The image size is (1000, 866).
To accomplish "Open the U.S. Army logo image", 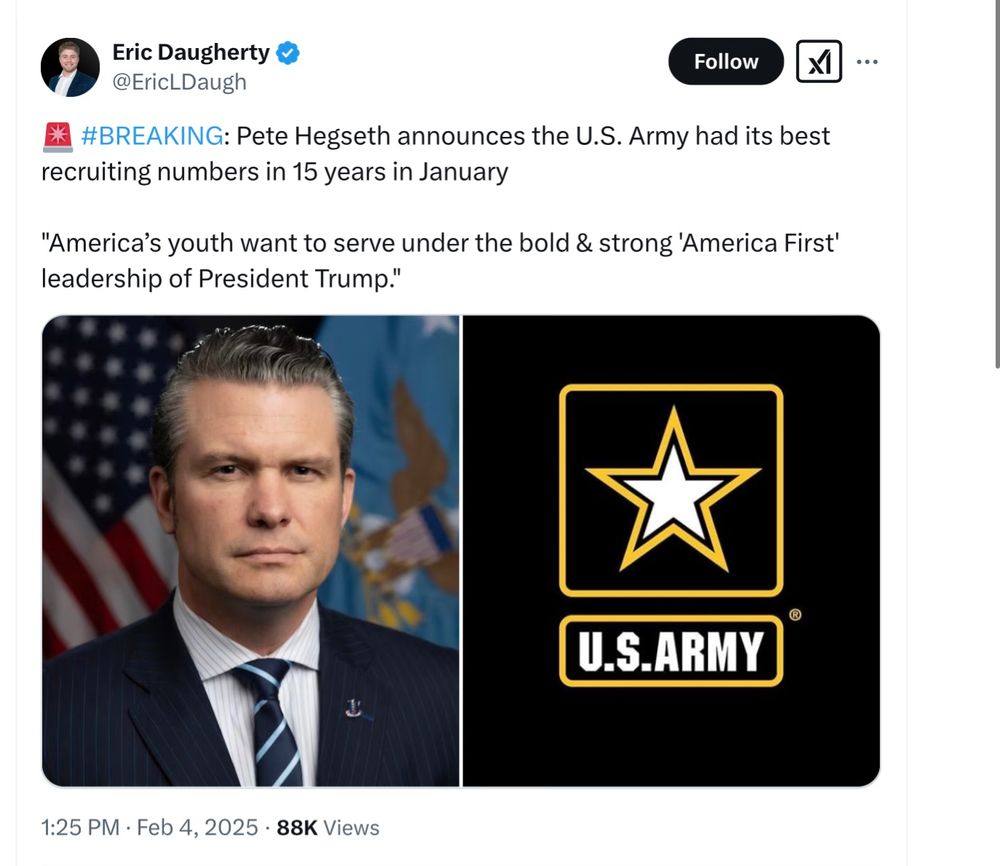I will coord(671,550).
